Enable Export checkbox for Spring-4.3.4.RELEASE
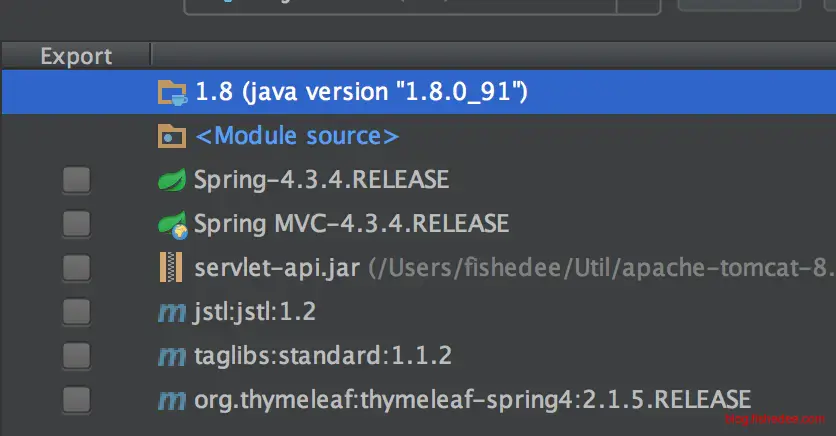 (x=76, y=180)
